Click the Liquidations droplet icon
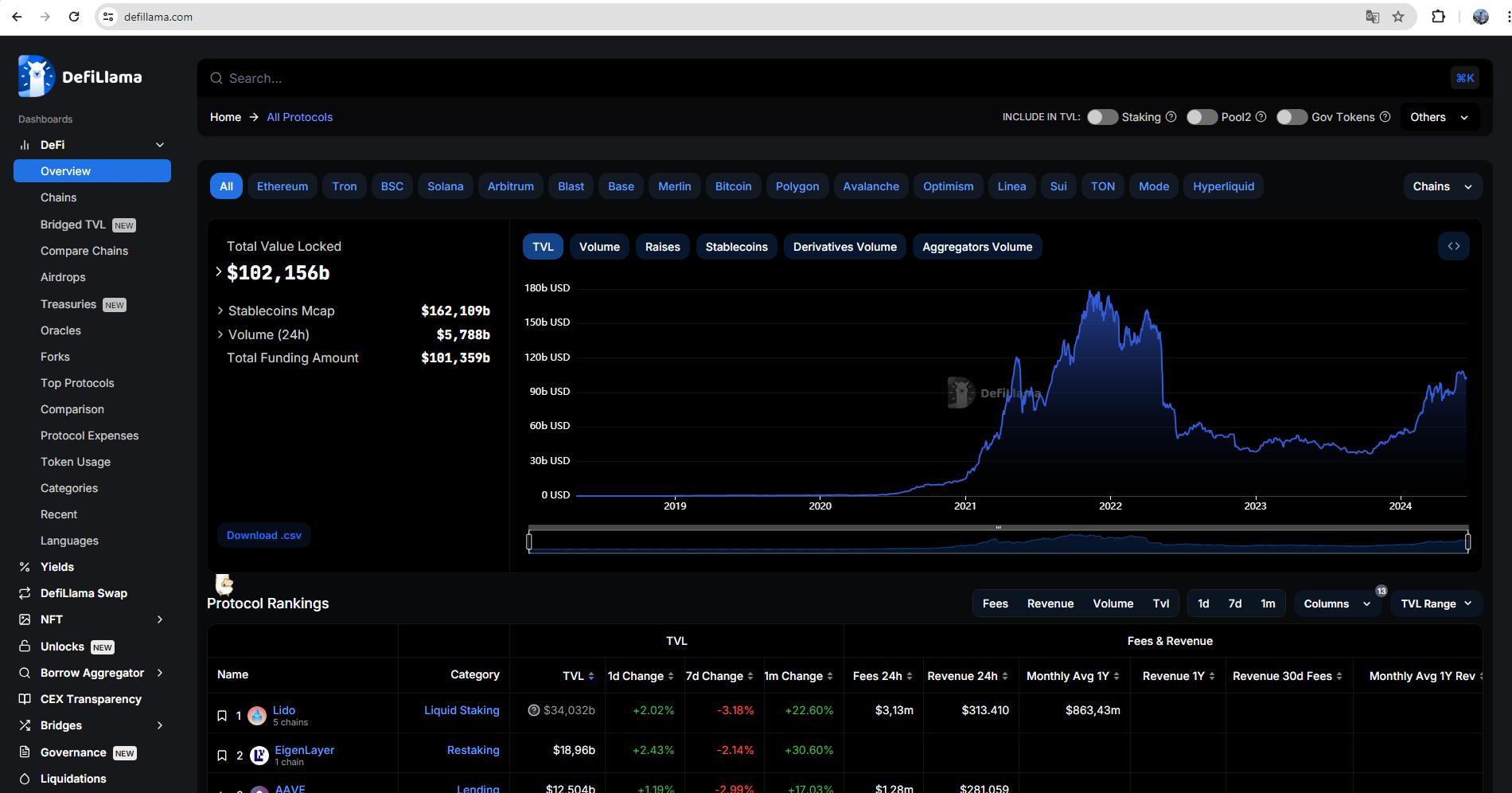The image size is (1512, 793). point(25,779)
